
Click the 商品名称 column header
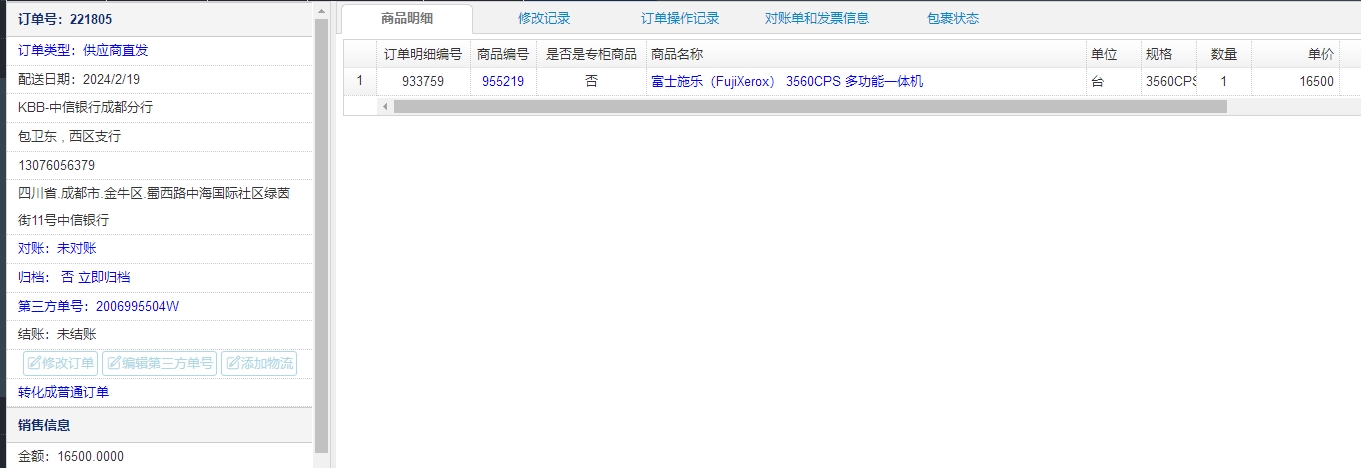[866, 54]
